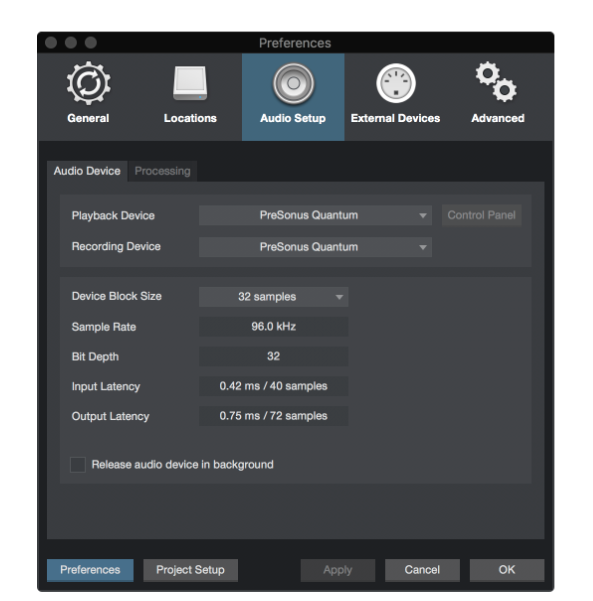Click the Sample Rate 96.0 kHz field
593x601 pixels.
pos(273,327)
